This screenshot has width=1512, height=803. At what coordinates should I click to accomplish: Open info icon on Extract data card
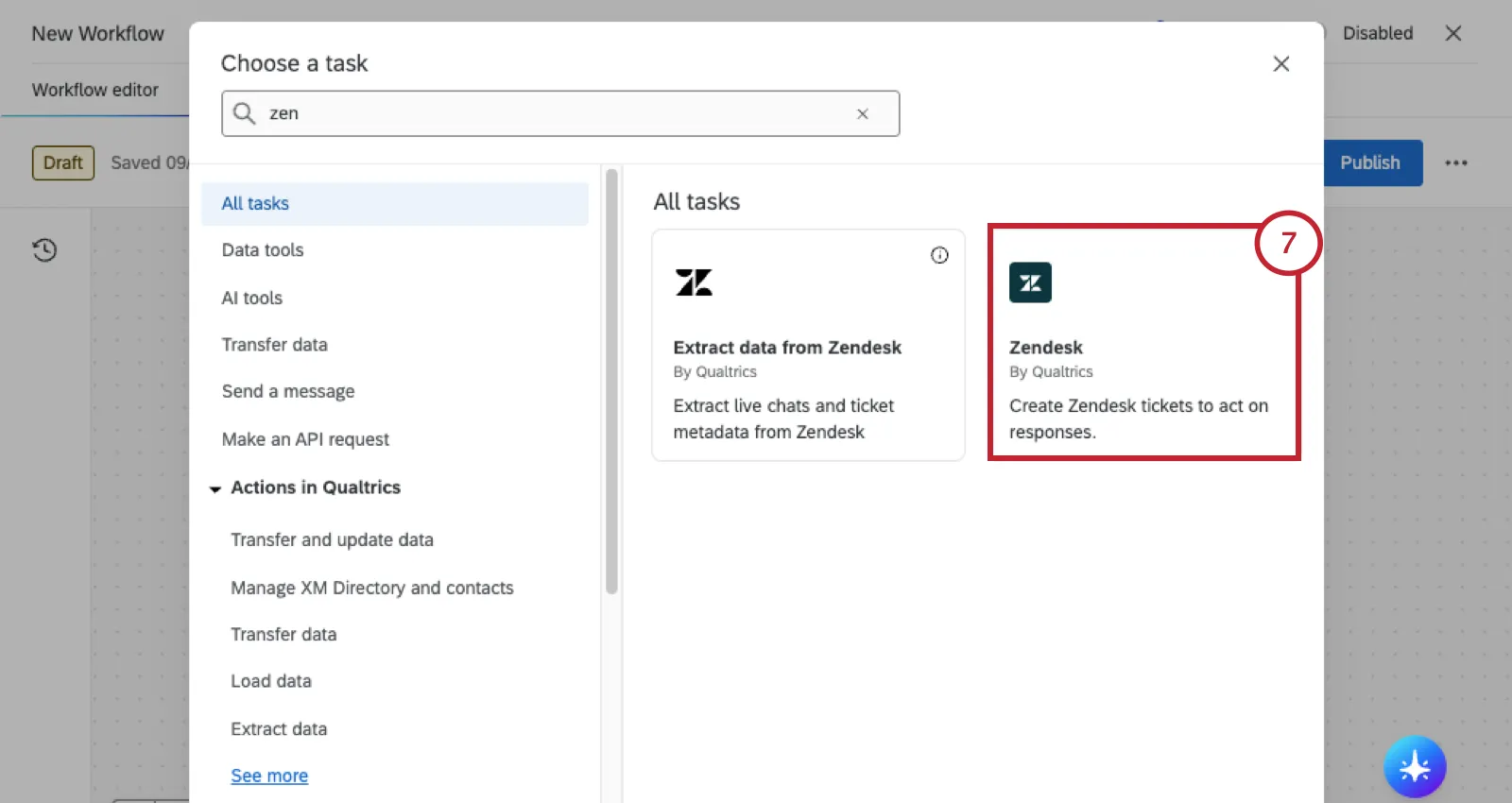coord(939,255)
